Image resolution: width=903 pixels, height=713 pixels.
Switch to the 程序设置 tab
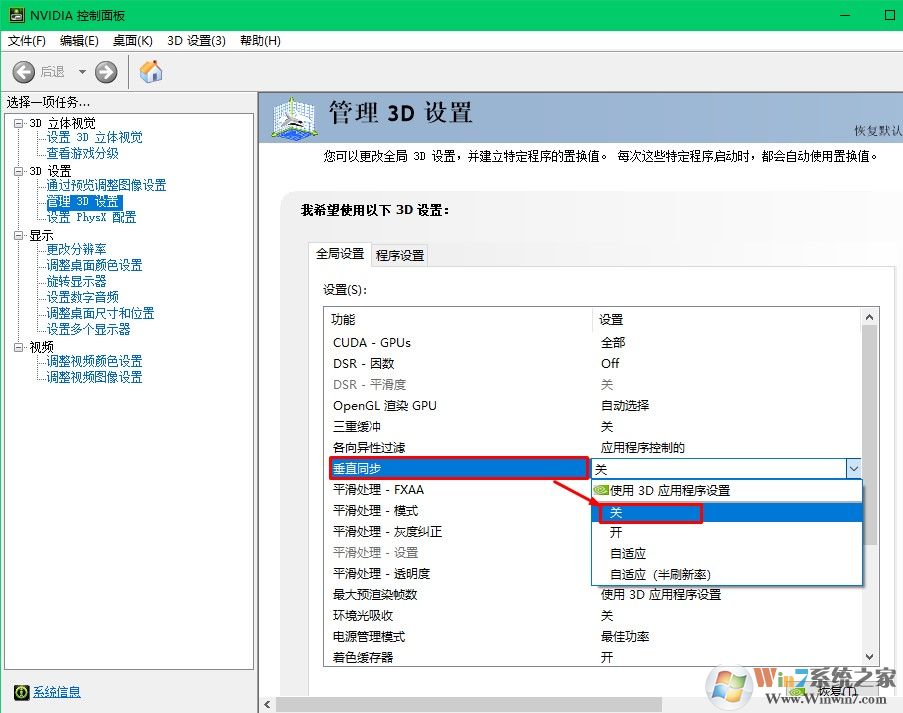[x=400, y=255]
